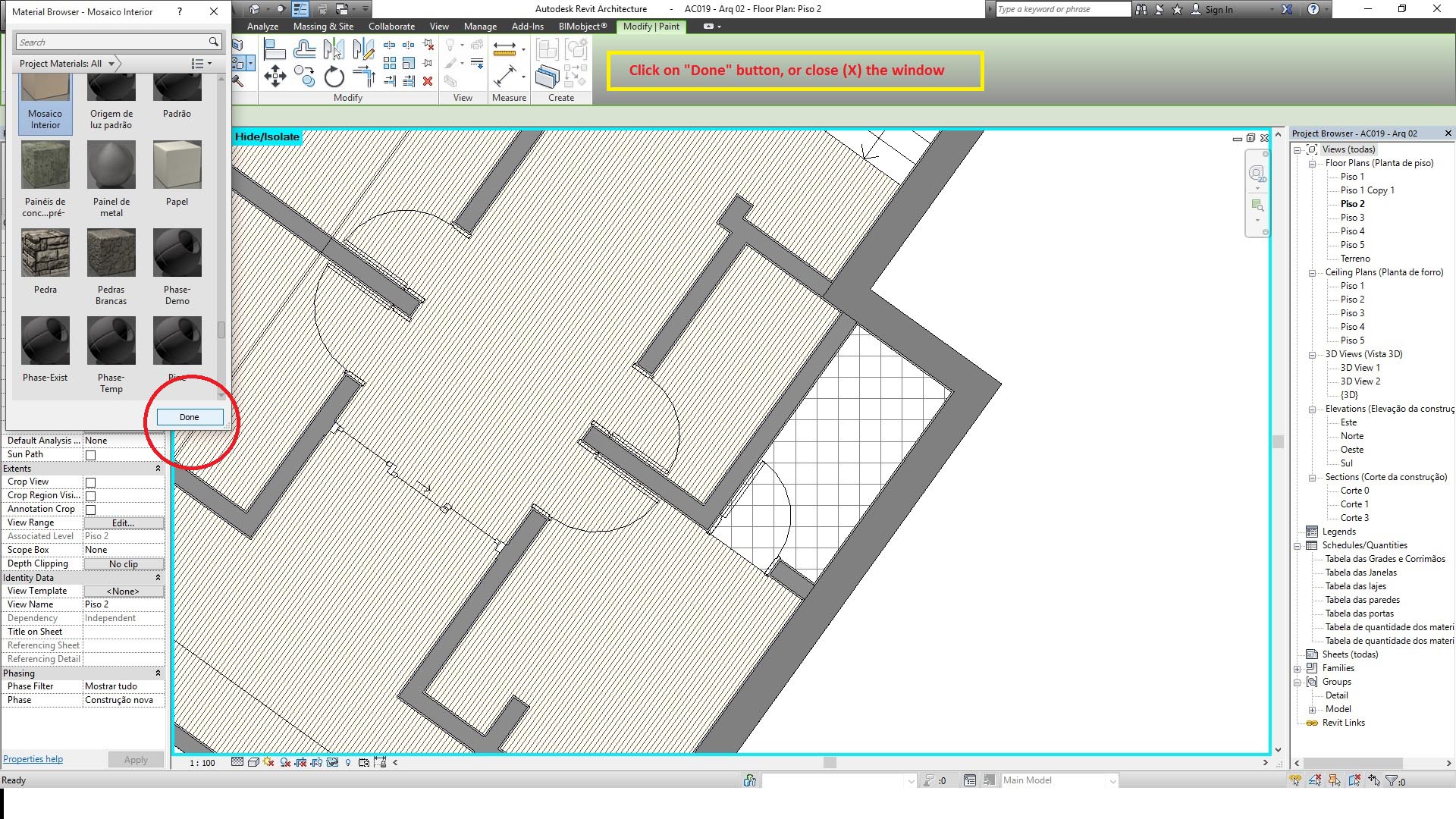Click the red Delete X icon
The width and height of the screenshot is (1456, 819).
point(428,81)
